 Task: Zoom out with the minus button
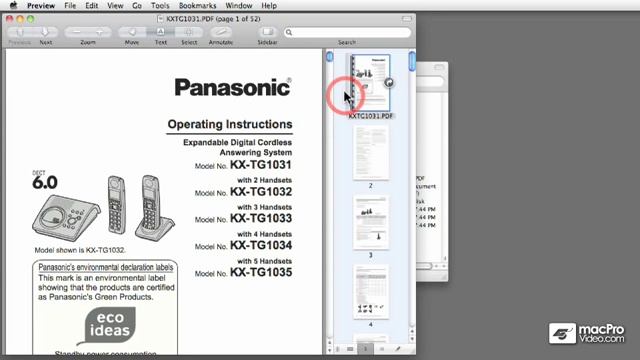coord(76,32)
